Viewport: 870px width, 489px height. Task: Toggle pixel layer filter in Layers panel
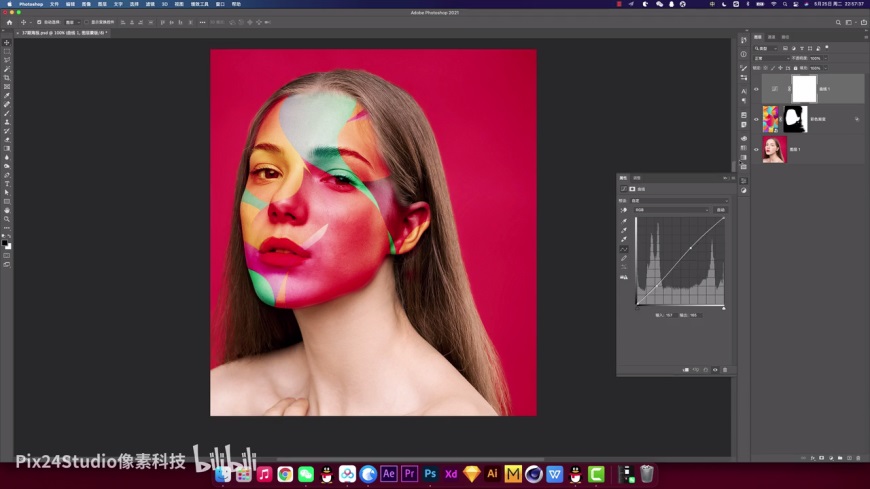coord(785,48)
